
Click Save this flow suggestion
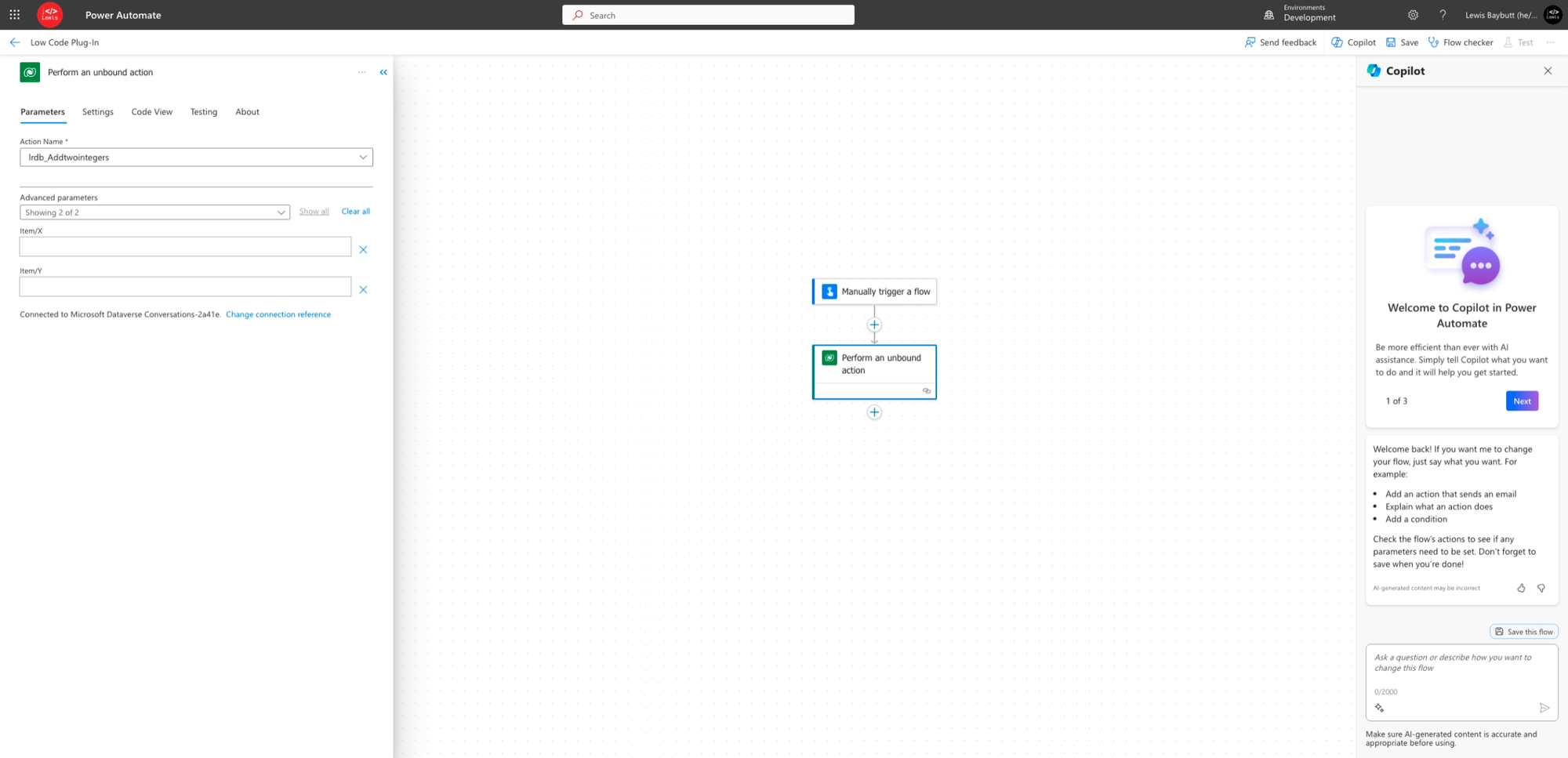tap(1524, 632)
